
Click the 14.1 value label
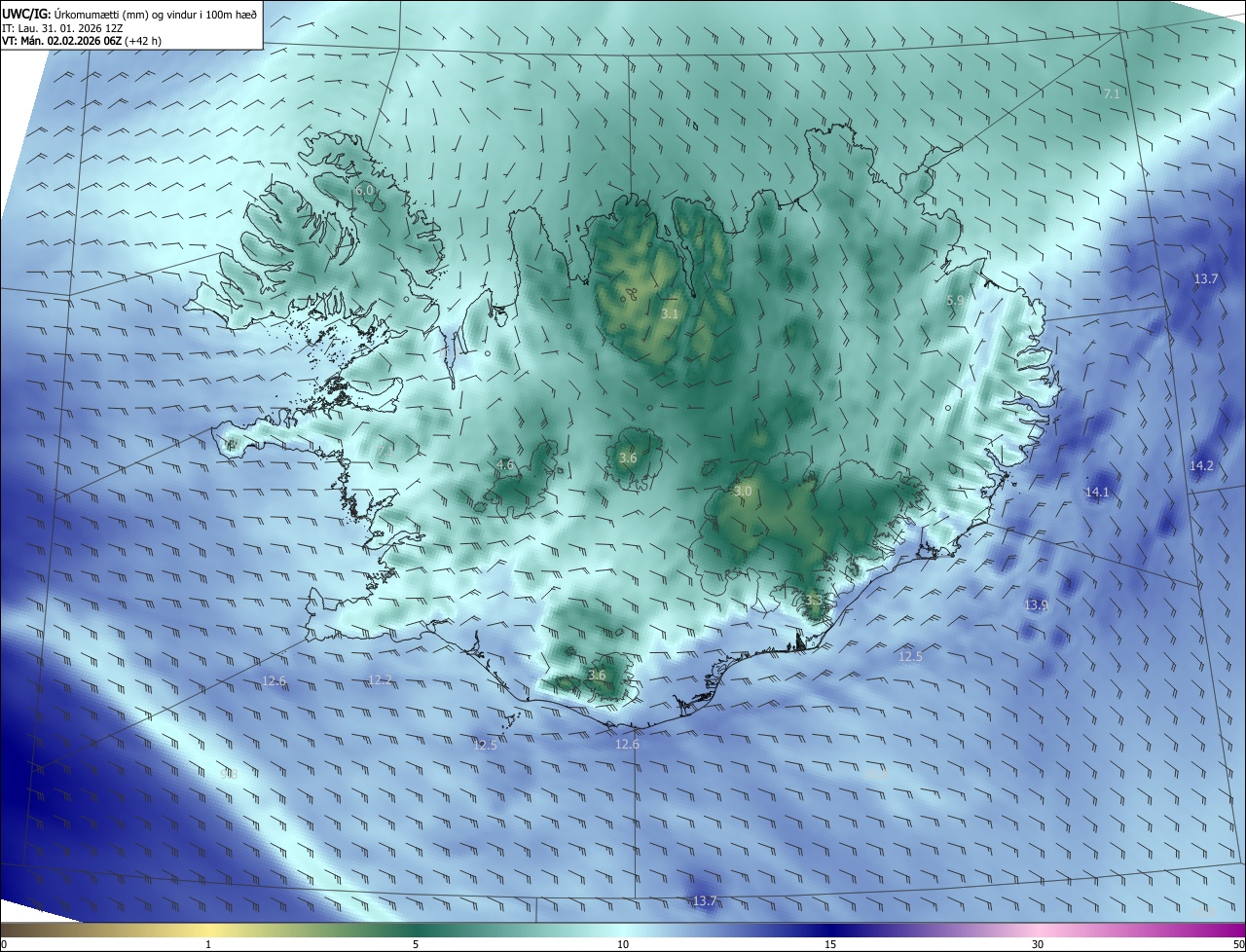(1097, 492)
